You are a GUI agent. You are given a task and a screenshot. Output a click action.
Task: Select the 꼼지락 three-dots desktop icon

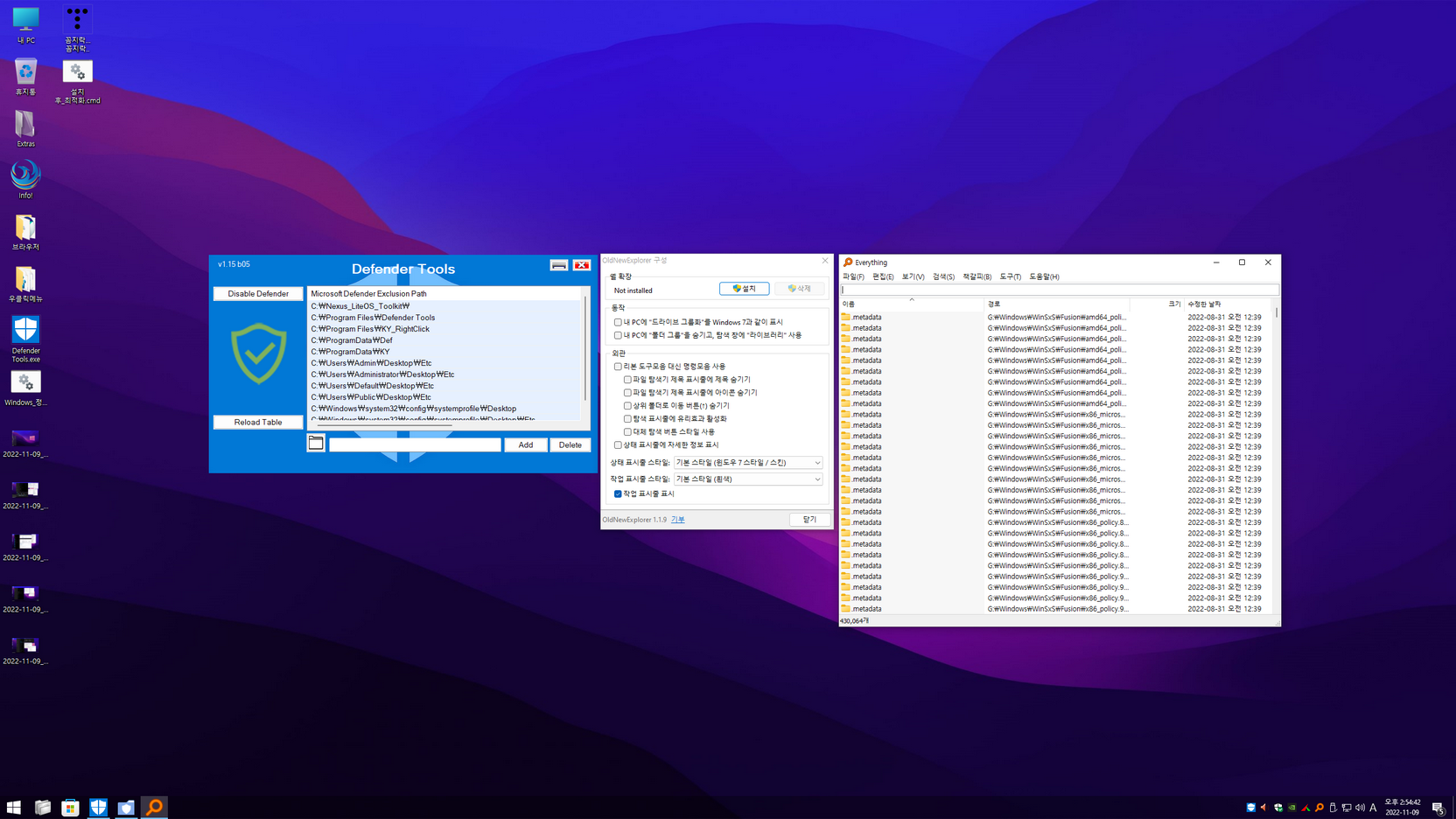pyautogui.click(x=77, y=29)
